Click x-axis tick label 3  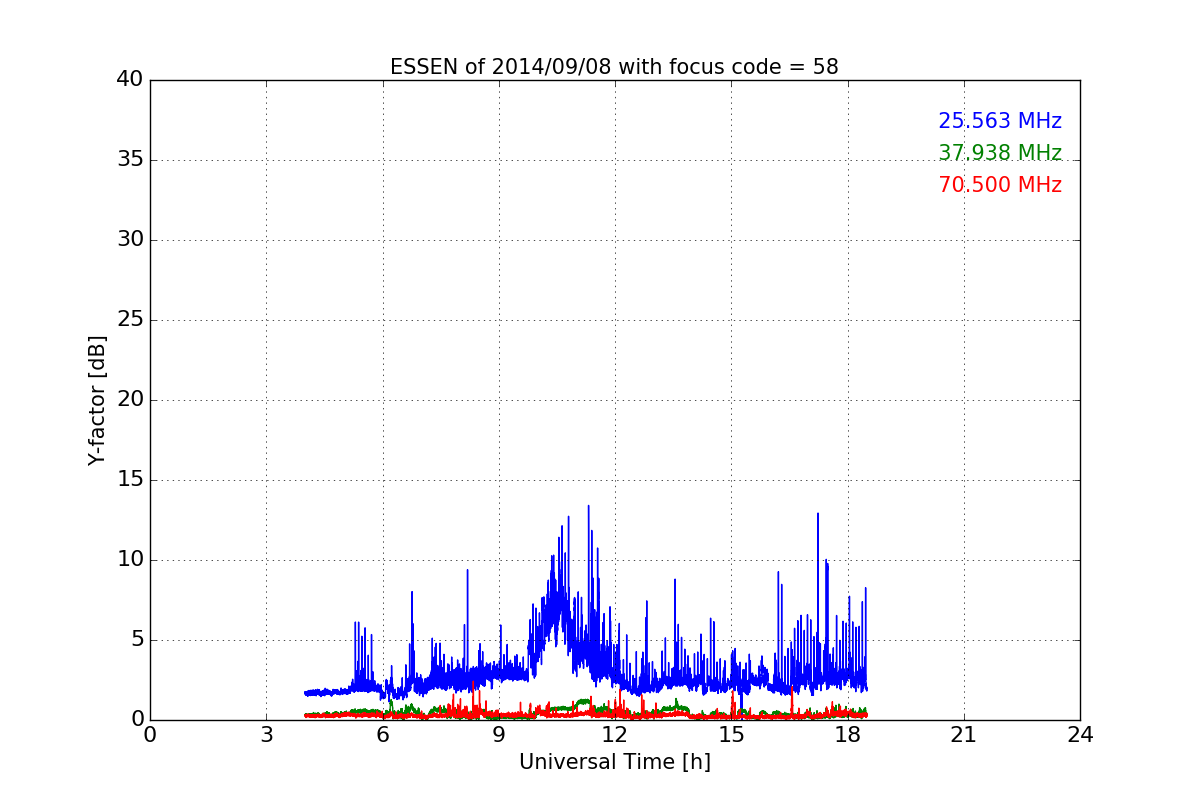pos(266,735)
